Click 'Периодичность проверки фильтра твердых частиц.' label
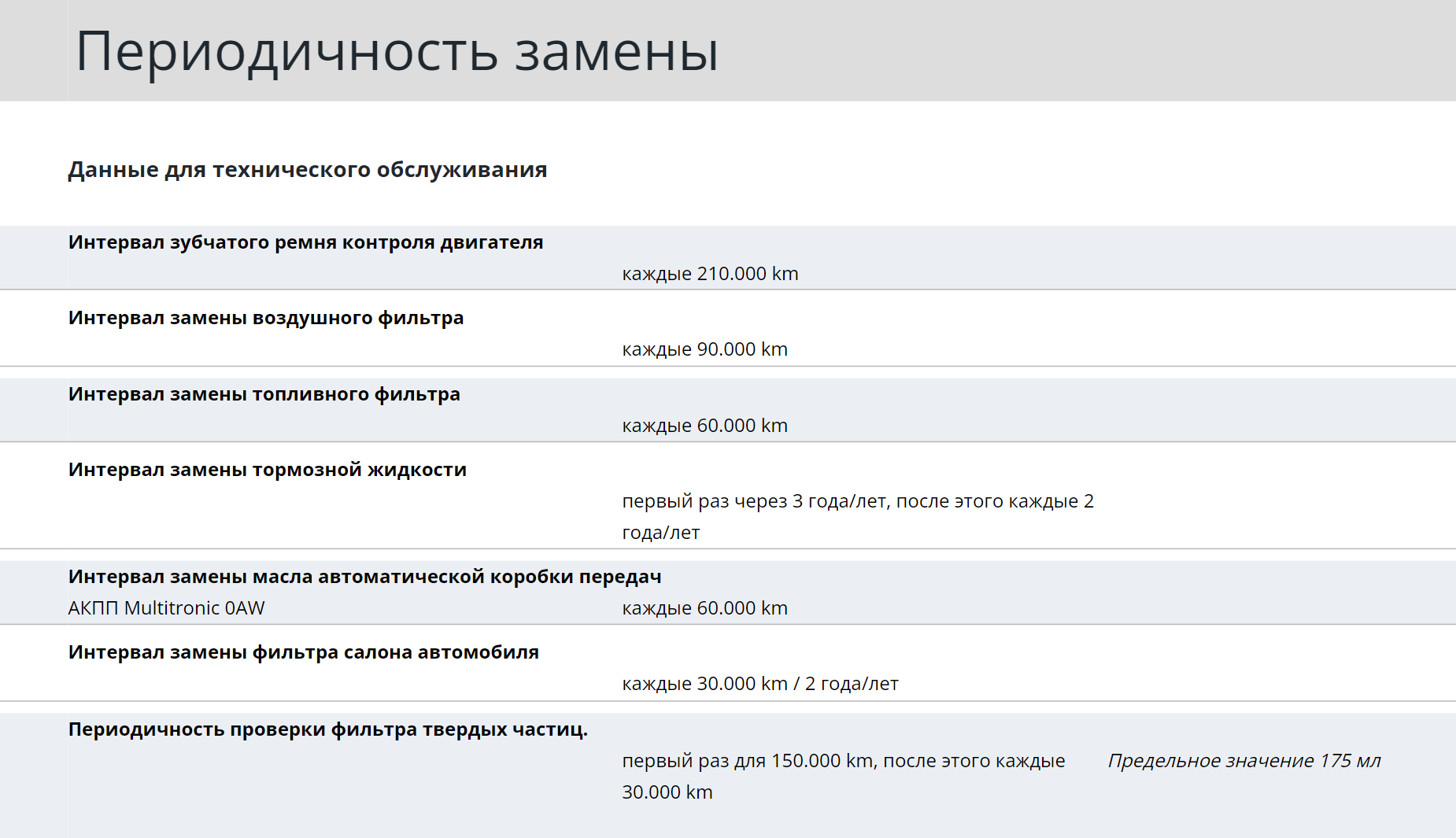 click(327, 729)
